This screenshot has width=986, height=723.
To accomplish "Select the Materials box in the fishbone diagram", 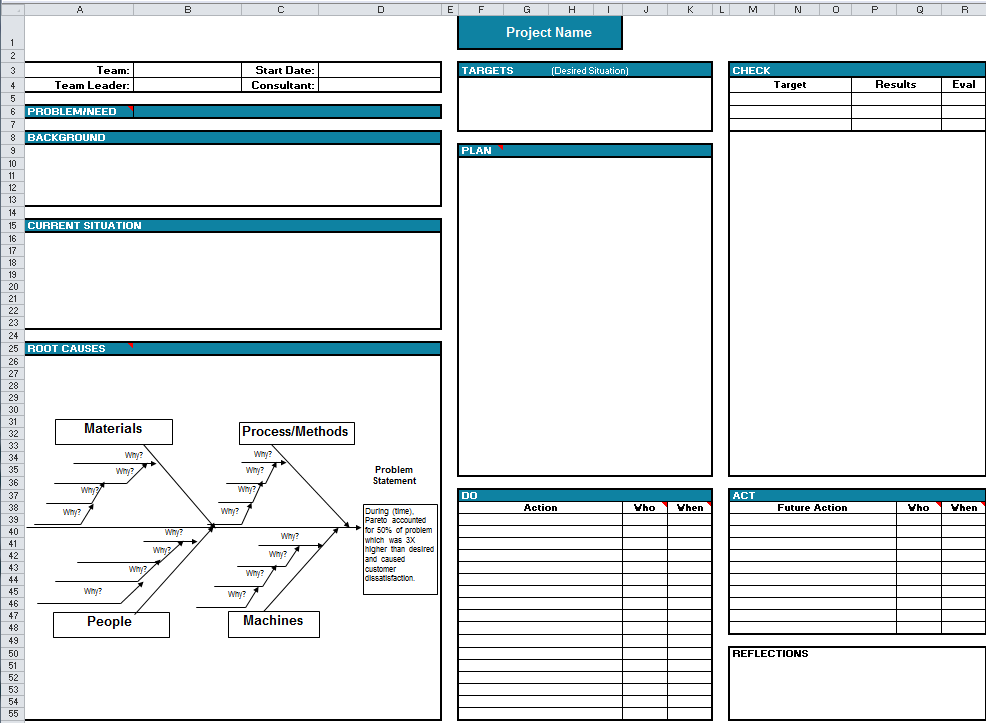I will [113, 431].
